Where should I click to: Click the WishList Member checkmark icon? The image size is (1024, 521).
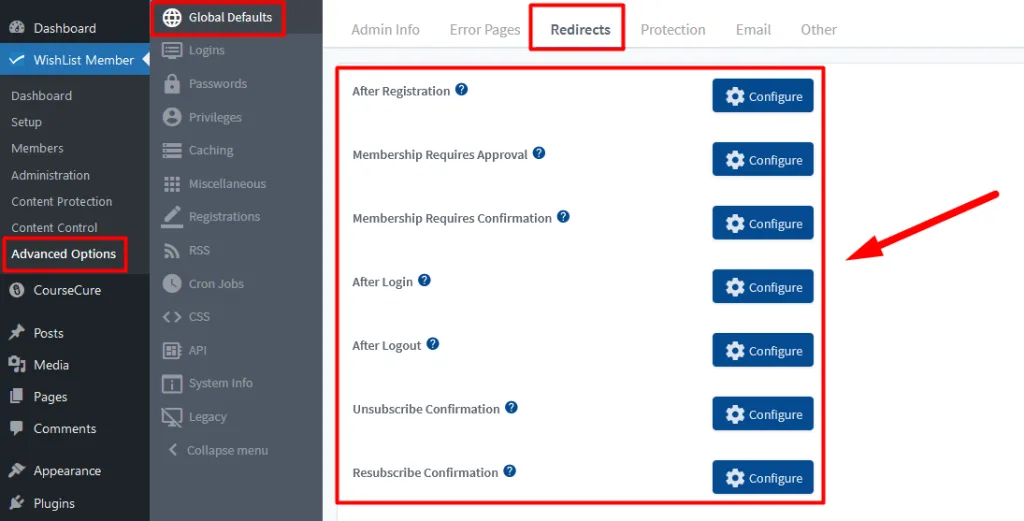click(17, 59)
